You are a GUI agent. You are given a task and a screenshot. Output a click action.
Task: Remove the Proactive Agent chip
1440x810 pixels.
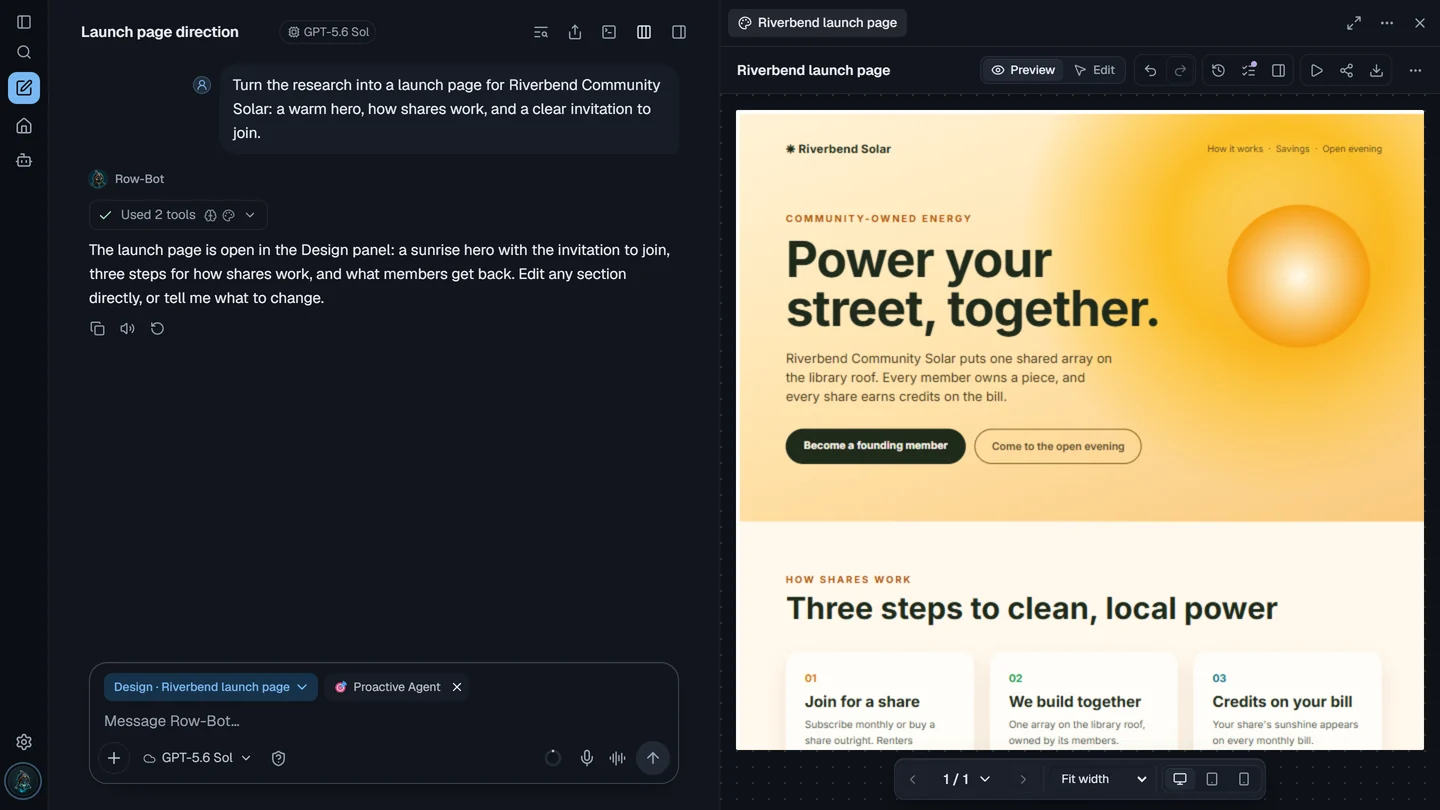tap(457, 687)
